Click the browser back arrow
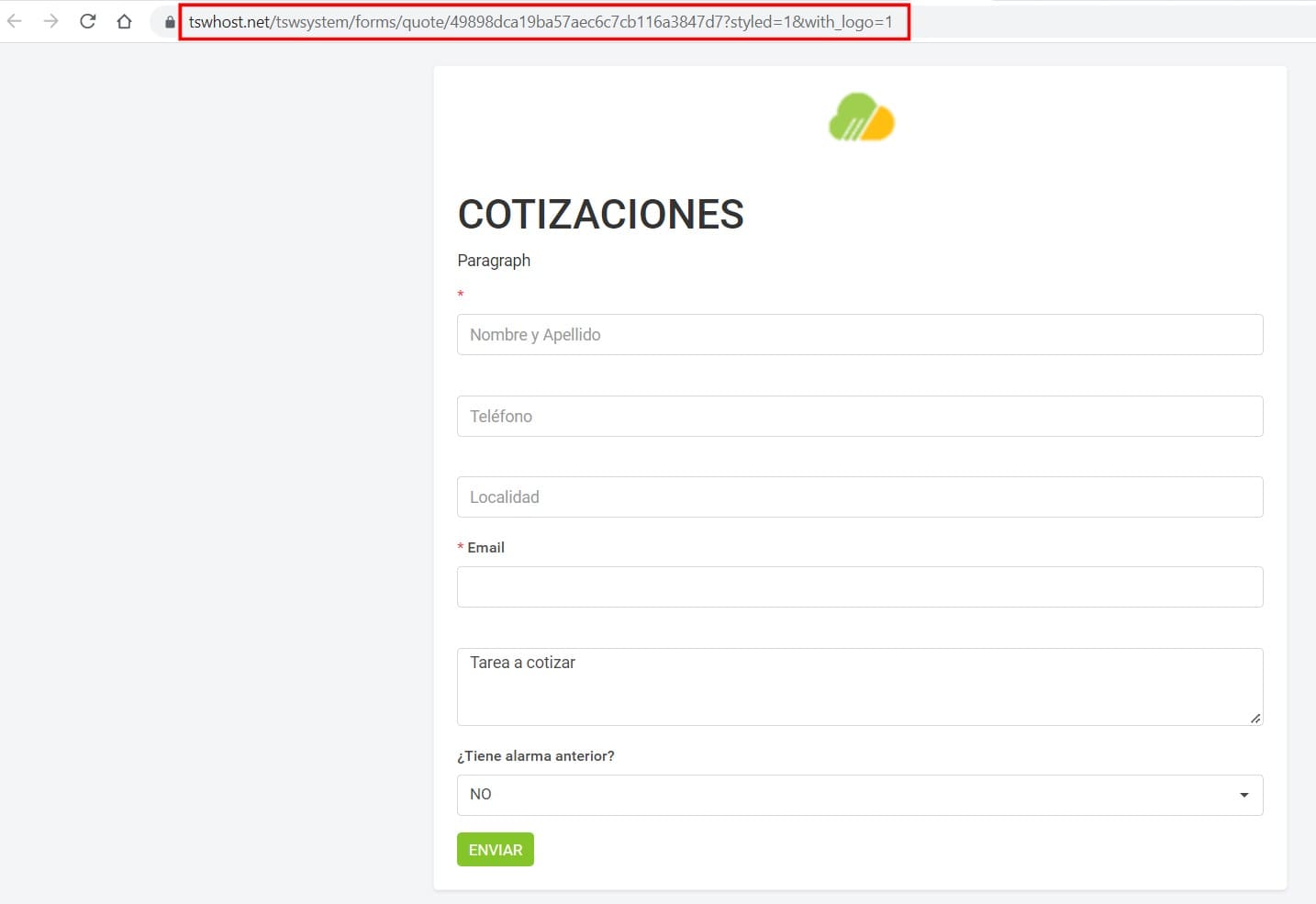This screenshot has height=904, width=1316. pyautogui.click(x=15, y=21)
